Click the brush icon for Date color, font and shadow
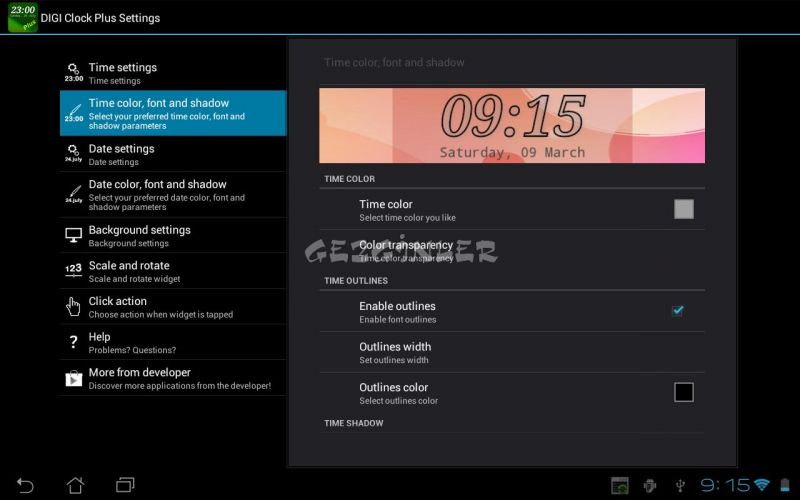Viewport: 800px width, 500px height. click(x=73, y=194)
